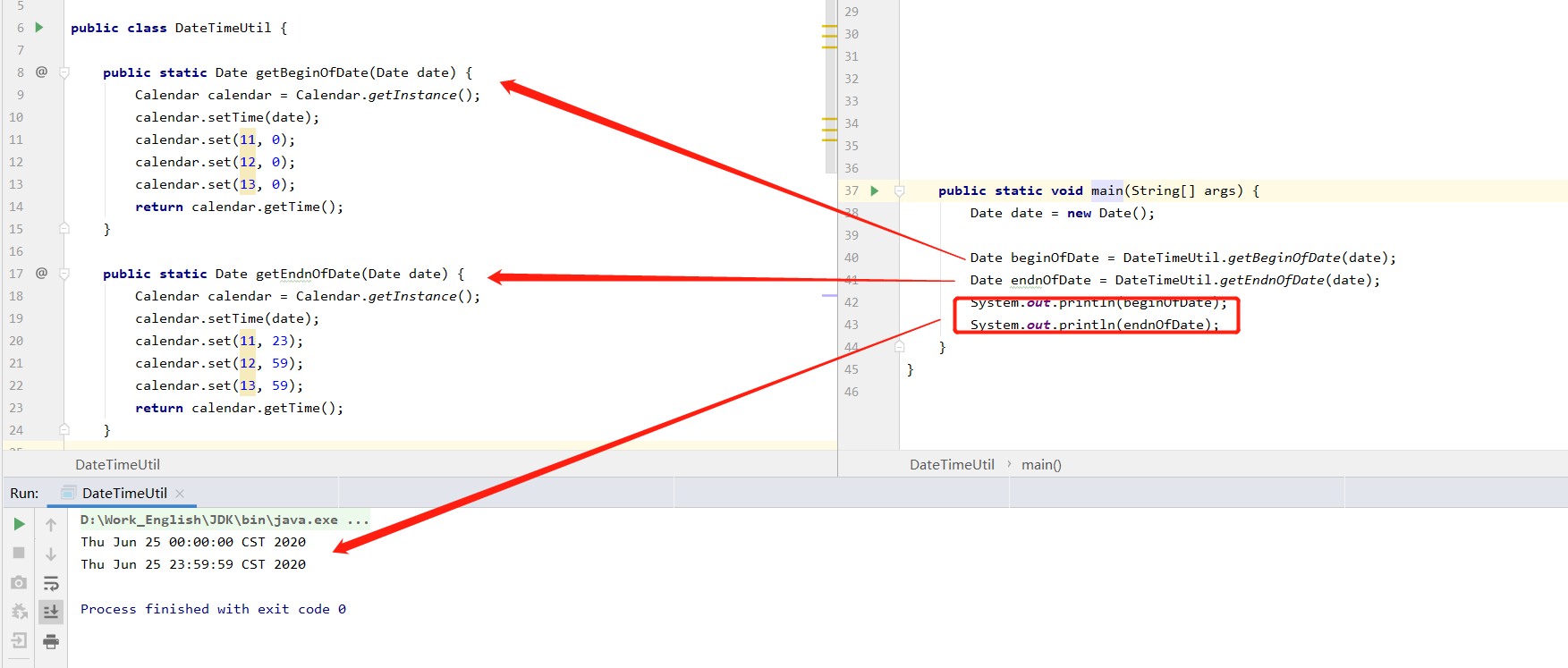Click 'Process finished with exit code 0' text
The width and height of the screenshot is (1568, 668).
pos(213,609)
